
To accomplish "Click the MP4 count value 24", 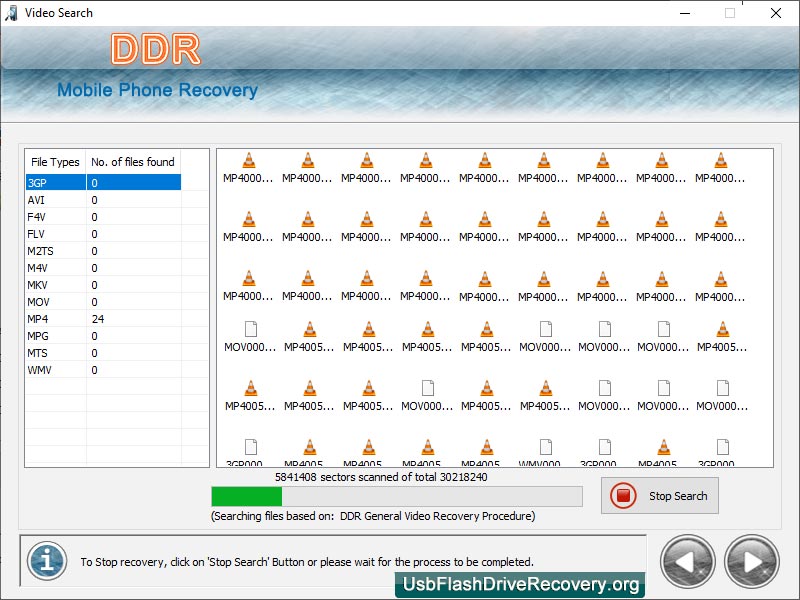I will (x=98, y=319).
